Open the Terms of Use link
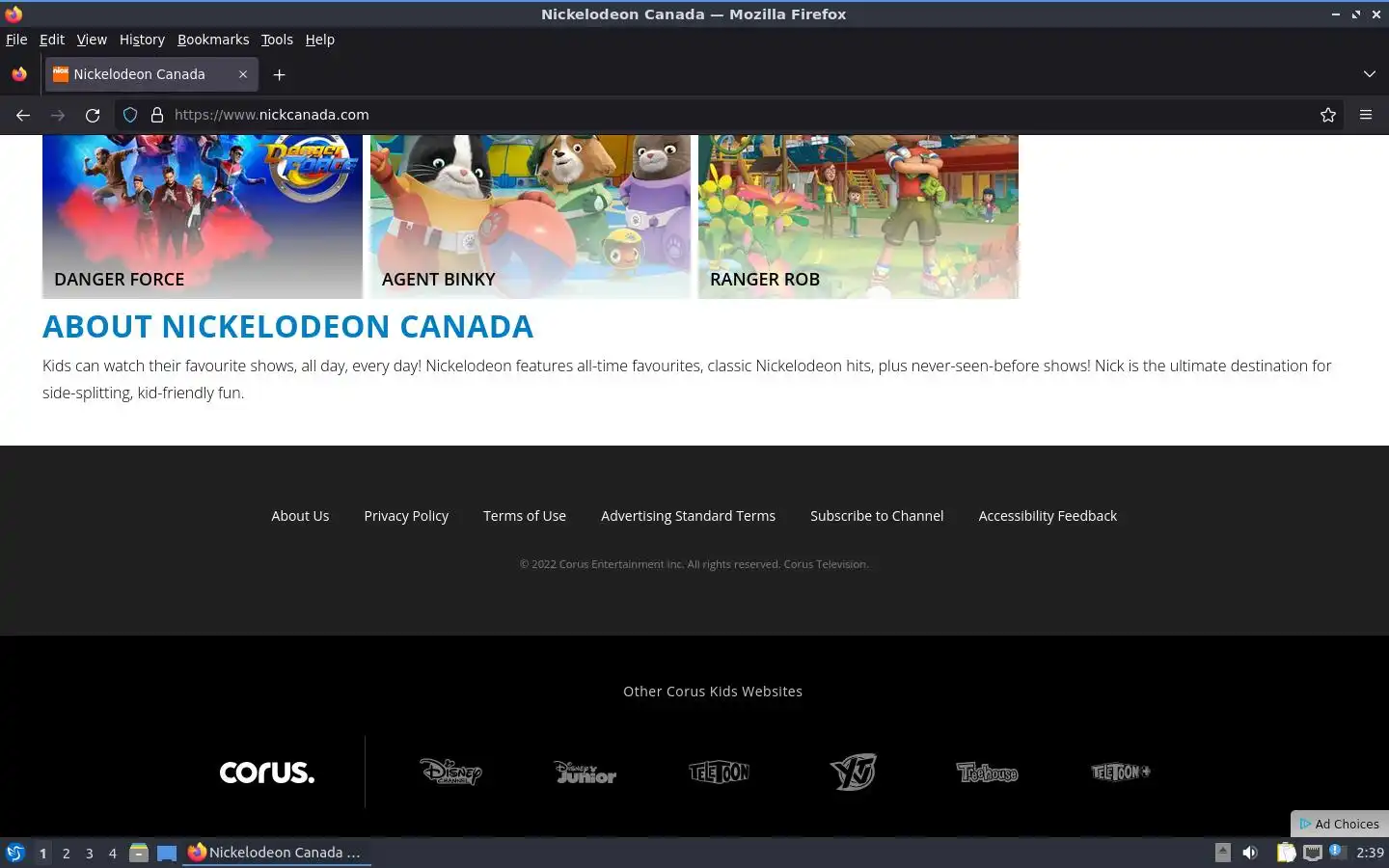Screen dimensions: 1389x868 point(525,516)
